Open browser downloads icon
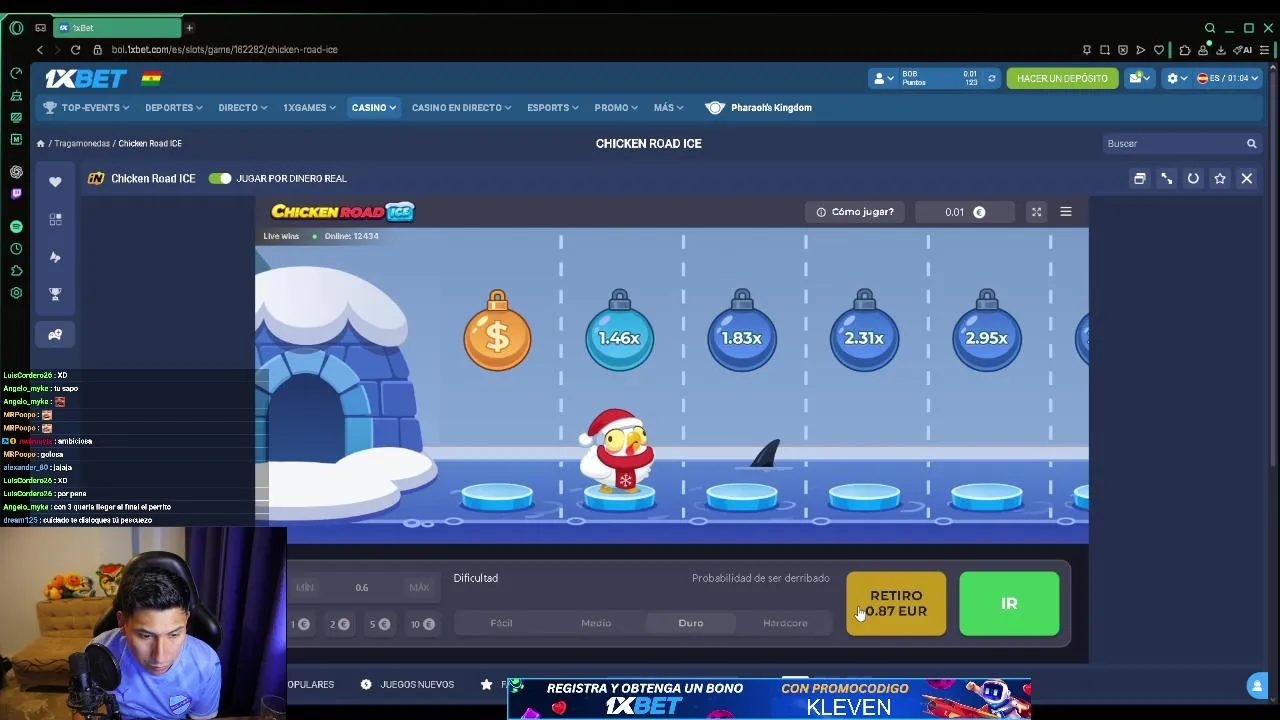Image resolution: width=1280 pixels, height=720 pixels. pyautogui.click(x=1221, y=50)
